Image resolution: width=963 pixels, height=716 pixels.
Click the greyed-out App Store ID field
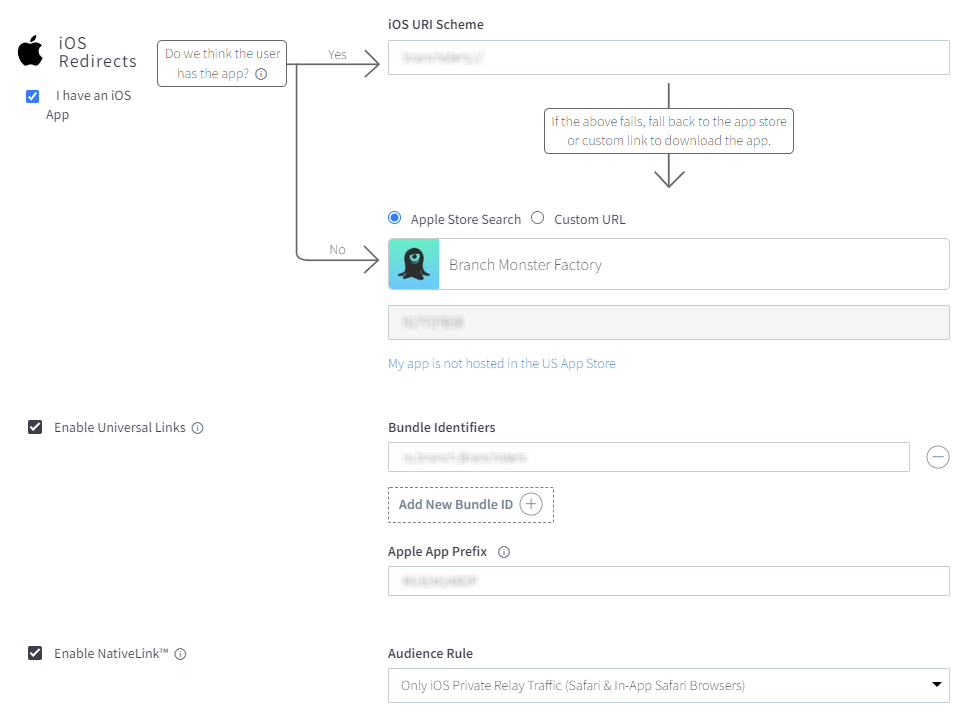pos(668,322)
